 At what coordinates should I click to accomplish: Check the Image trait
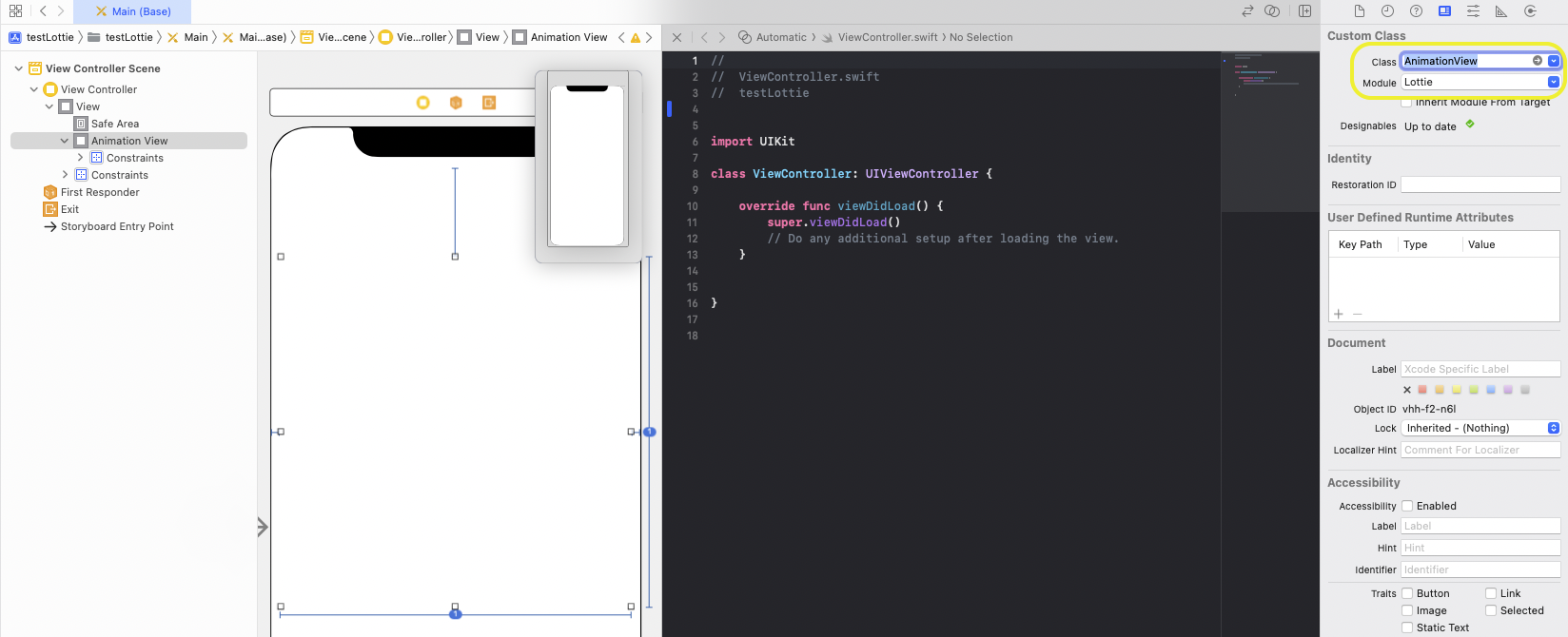(x=1407, y=610)
